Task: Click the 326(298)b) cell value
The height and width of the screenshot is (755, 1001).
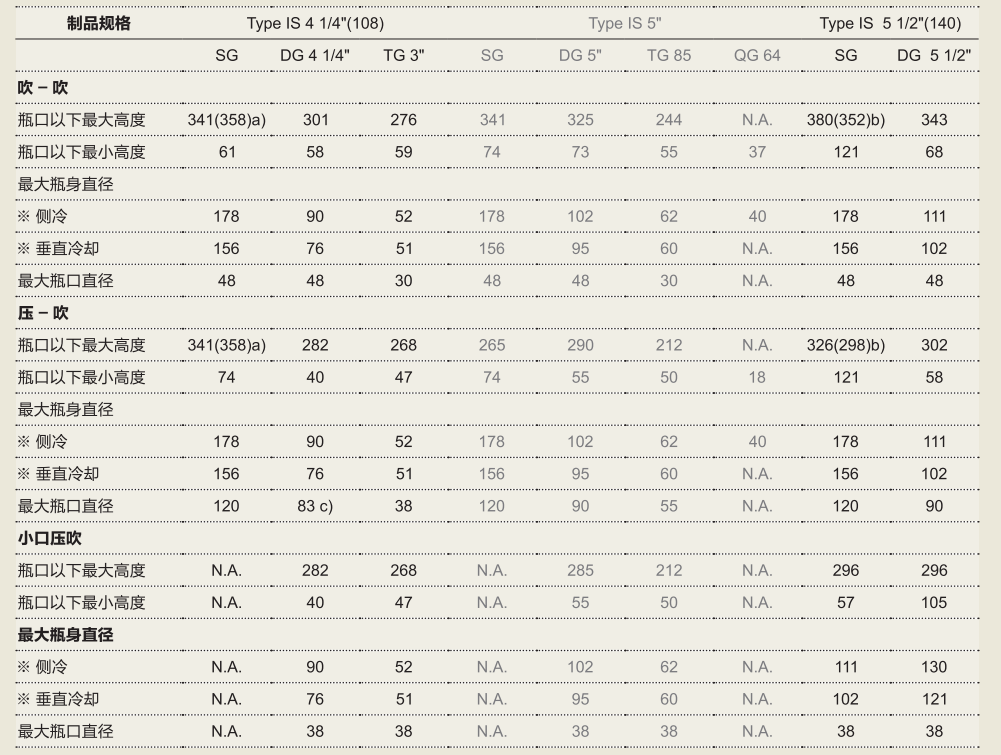Action: [x=846, y=345]
